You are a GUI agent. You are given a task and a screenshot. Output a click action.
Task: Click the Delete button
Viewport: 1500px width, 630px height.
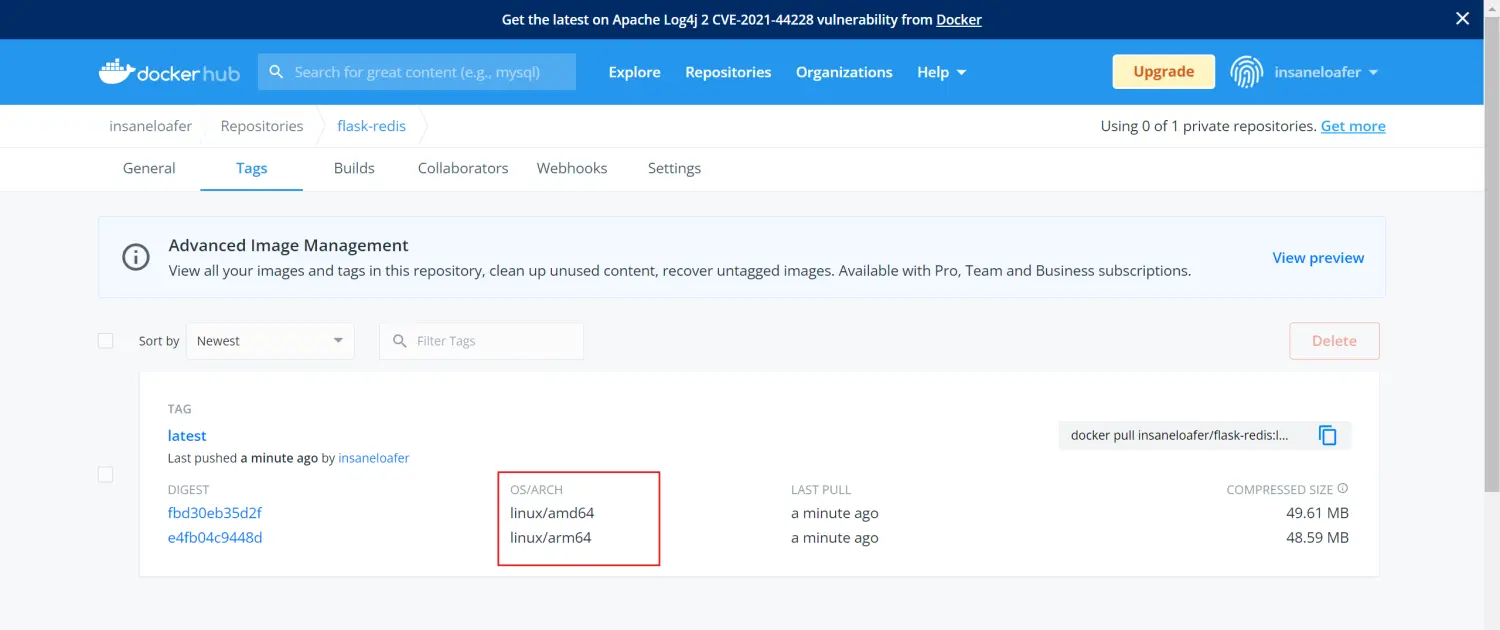1334,341
